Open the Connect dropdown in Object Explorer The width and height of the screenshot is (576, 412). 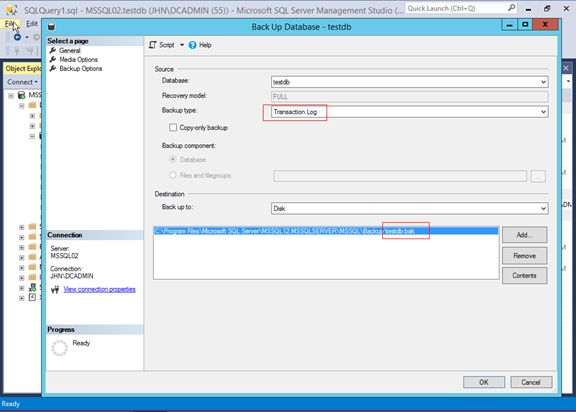click(22, 82)
